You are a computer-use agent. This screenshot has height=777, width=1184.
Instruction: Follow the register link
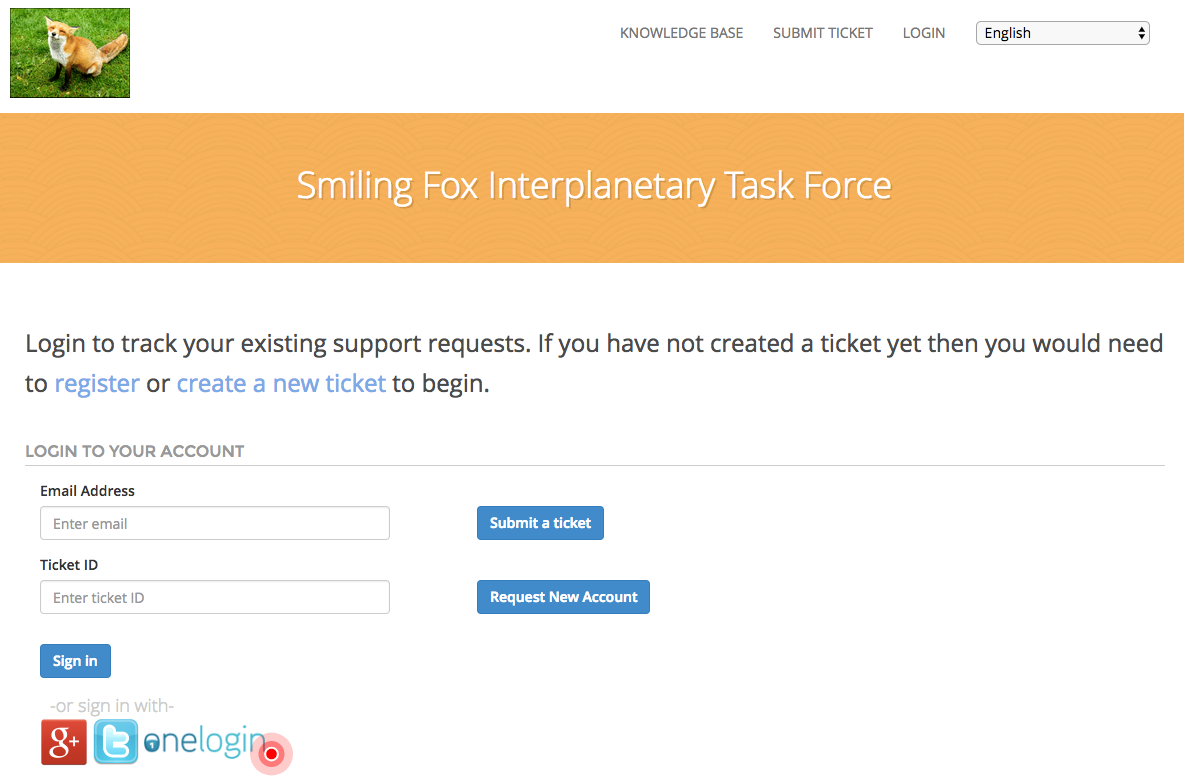tap(97, 383)
